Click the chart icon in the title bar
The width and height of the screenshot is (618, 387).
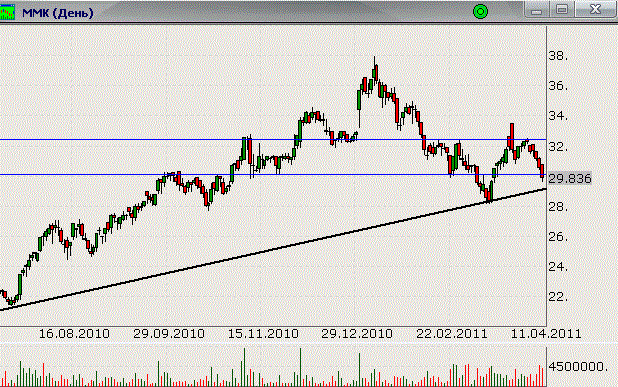(7, 12)
